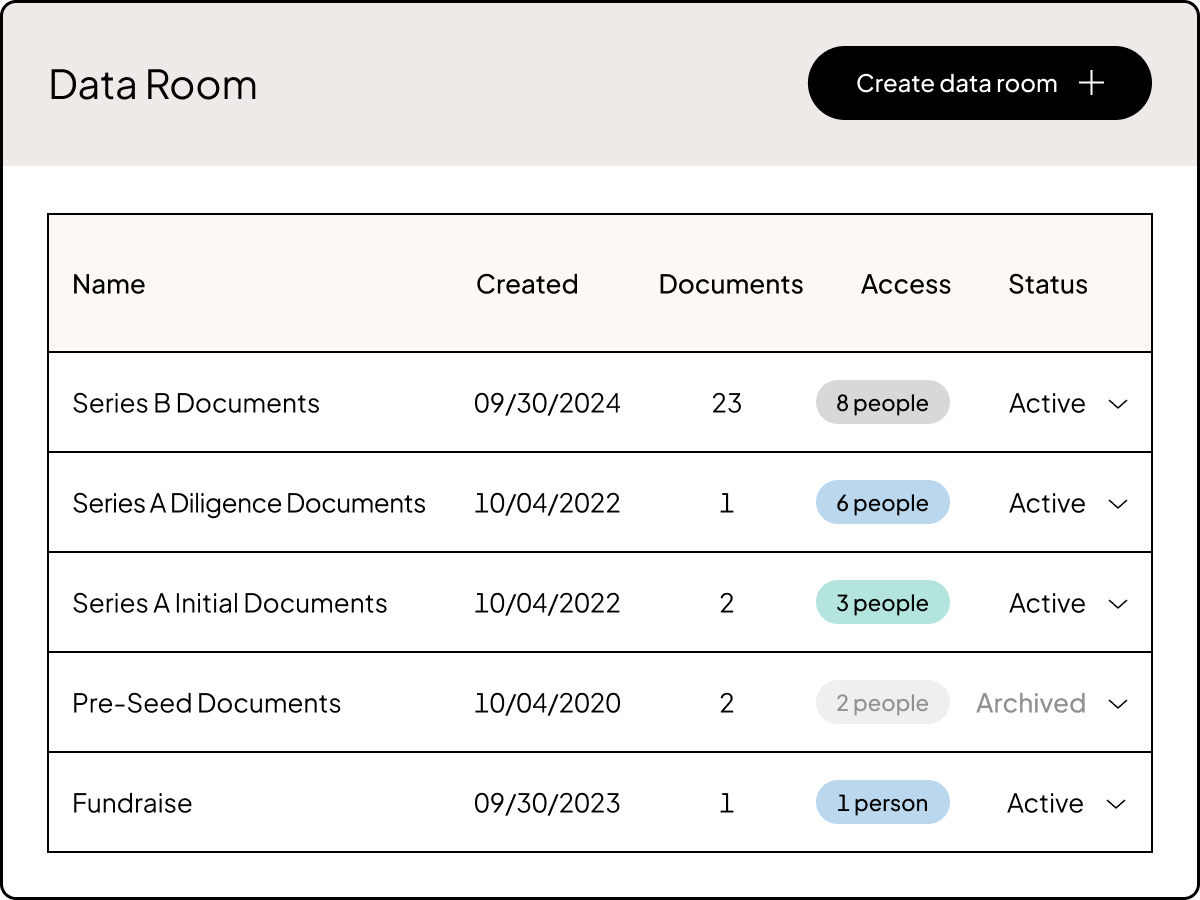Expand the status chevron for Pre-Seed Documents
The image size is (1200, 900).
pyautogui.click(x=1118, y=703)
